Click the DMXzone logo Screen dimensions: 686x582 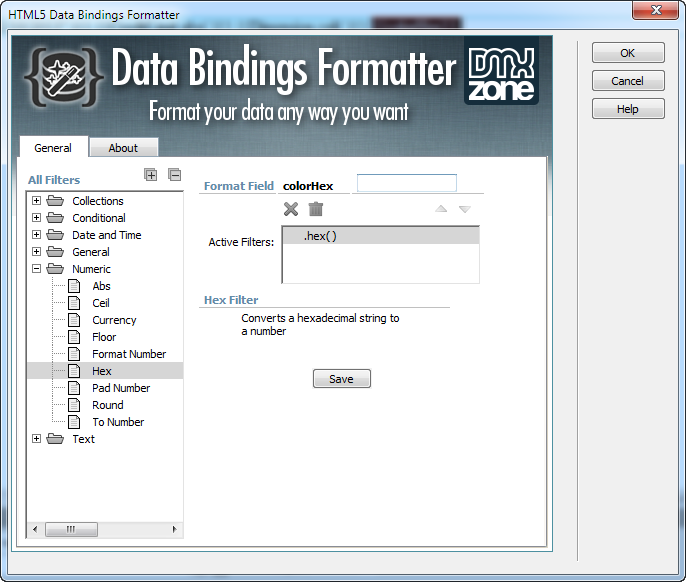tap(501, 71)
